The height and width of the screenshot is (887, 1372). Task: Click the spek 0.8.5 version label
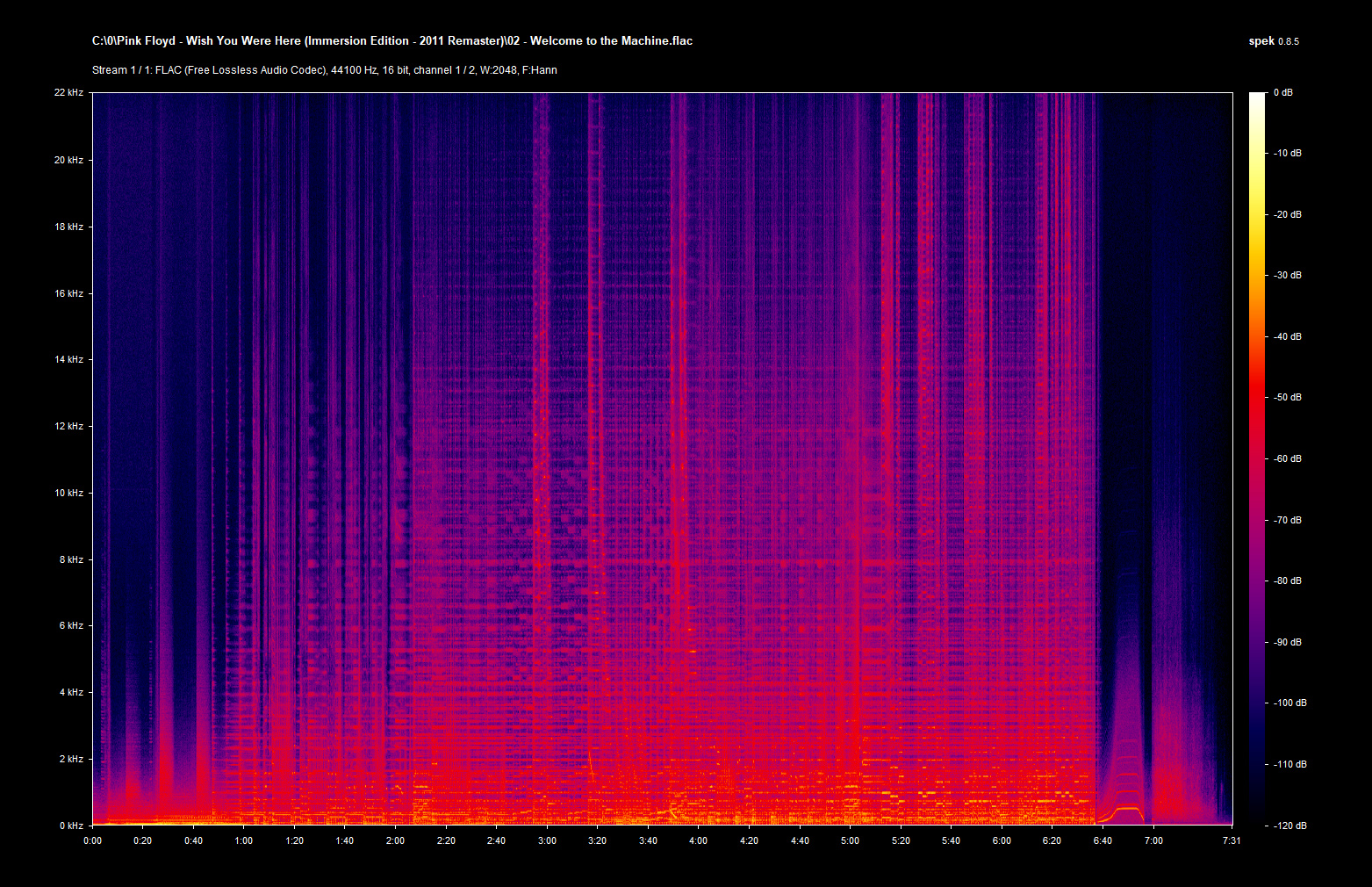coord(1273,41)
